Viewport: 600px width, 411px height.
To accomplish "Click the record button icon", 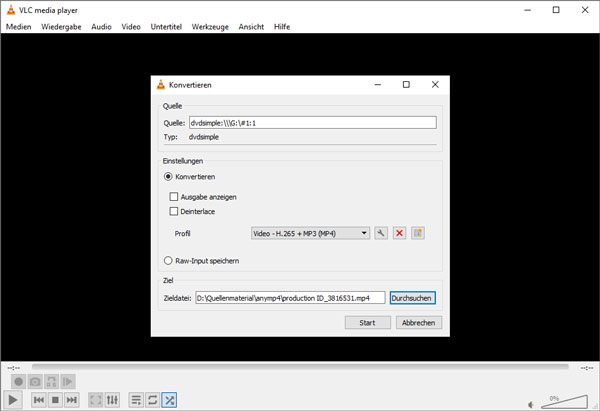I will click(19, 382).
